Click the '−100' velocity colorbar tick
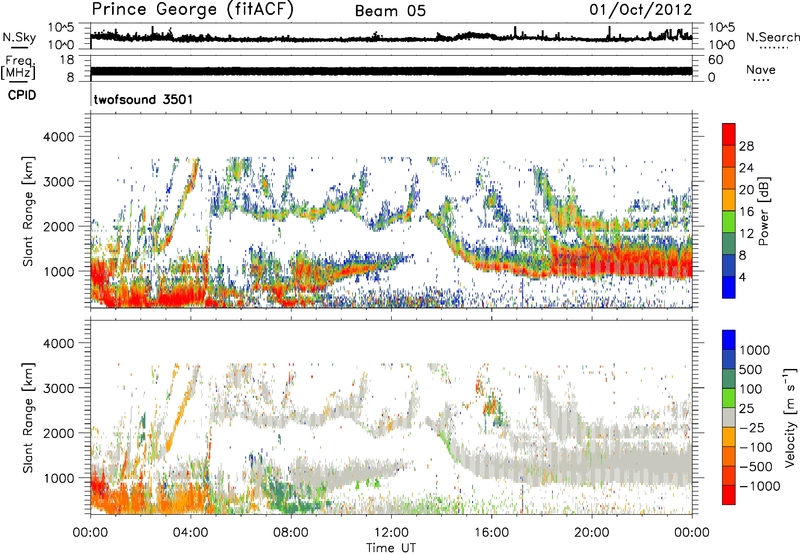The width and height of the screenshot is (800, 554). 756,447
